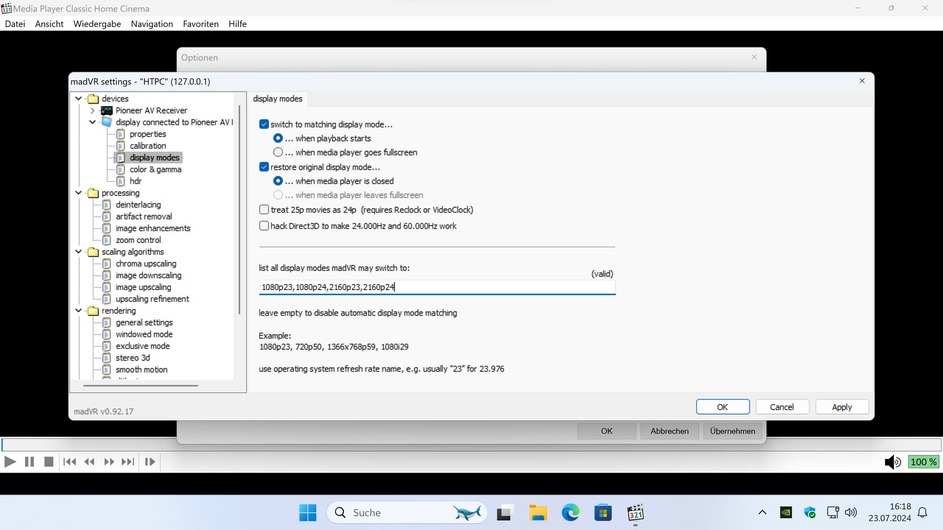The image size is (943, 530).
Task: Click OK in the Optionen dialog
Action: [x=606, y=431]
